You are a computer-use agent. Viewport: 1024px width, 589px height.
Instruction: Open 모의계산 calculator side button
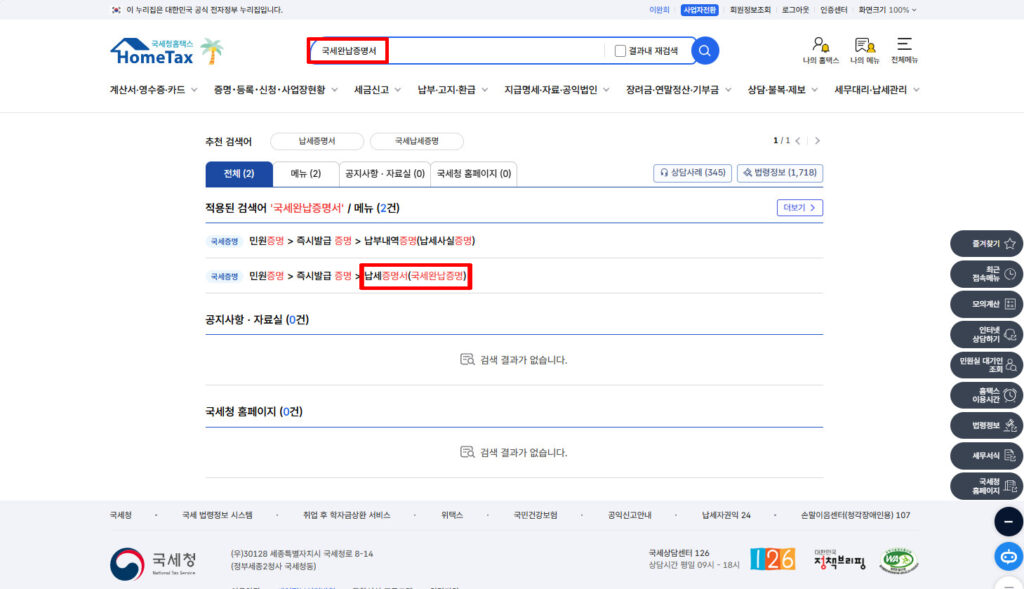986,304
